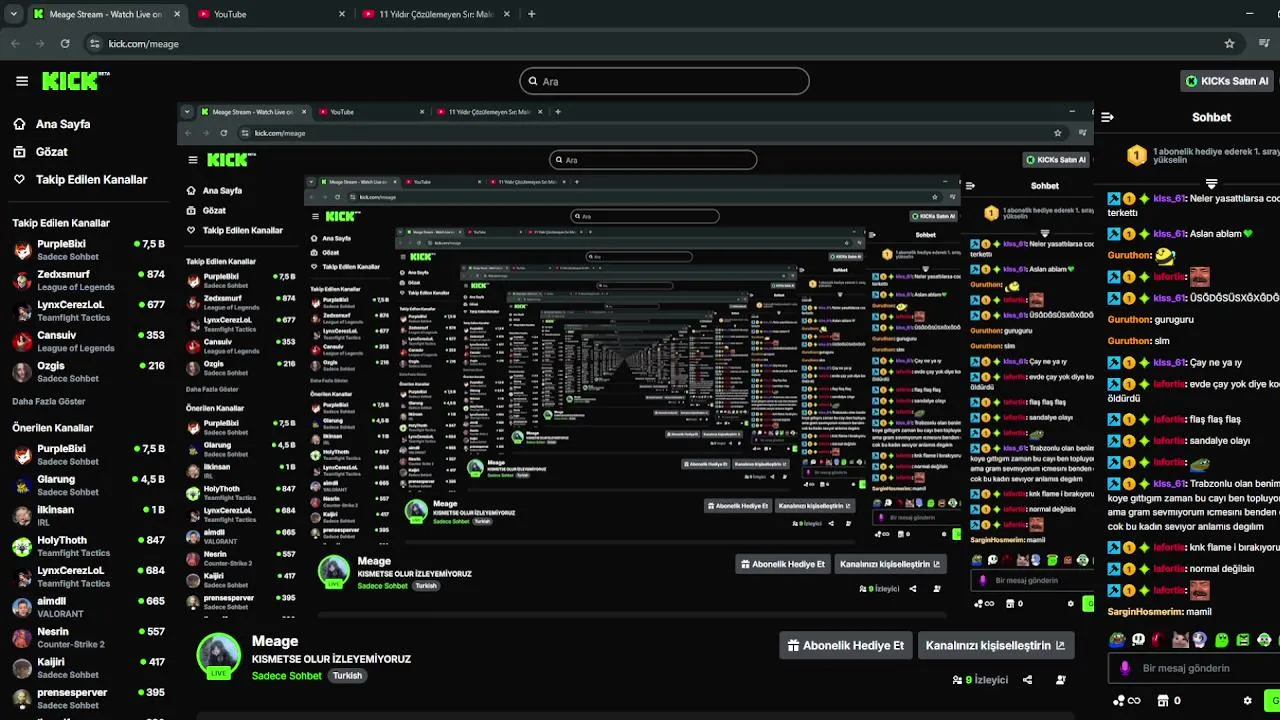Insert the Pepe frog emote

[1117, 639]
